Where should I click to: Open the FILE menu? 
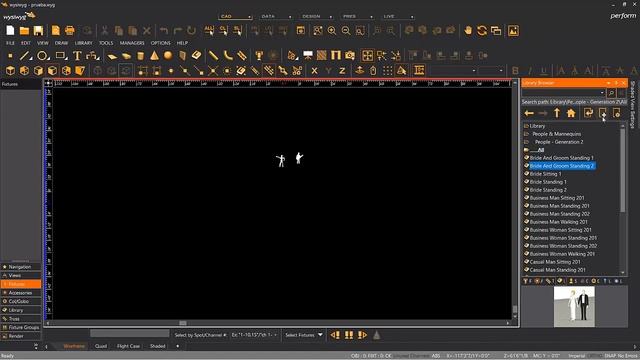click(x=10, y=43)
